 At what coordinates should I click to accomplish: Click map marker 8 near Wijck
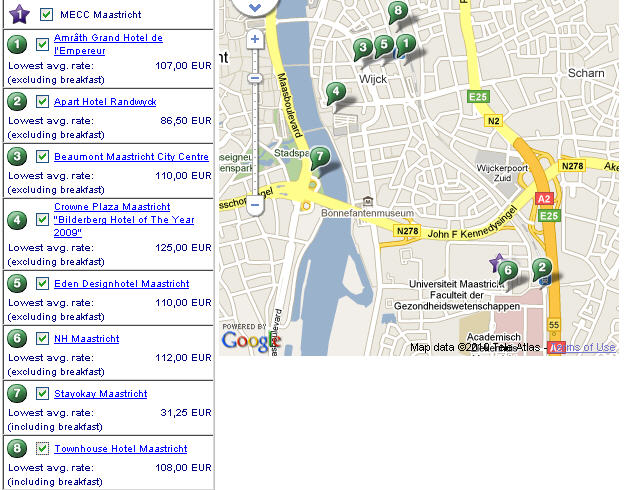pos(398,12)
